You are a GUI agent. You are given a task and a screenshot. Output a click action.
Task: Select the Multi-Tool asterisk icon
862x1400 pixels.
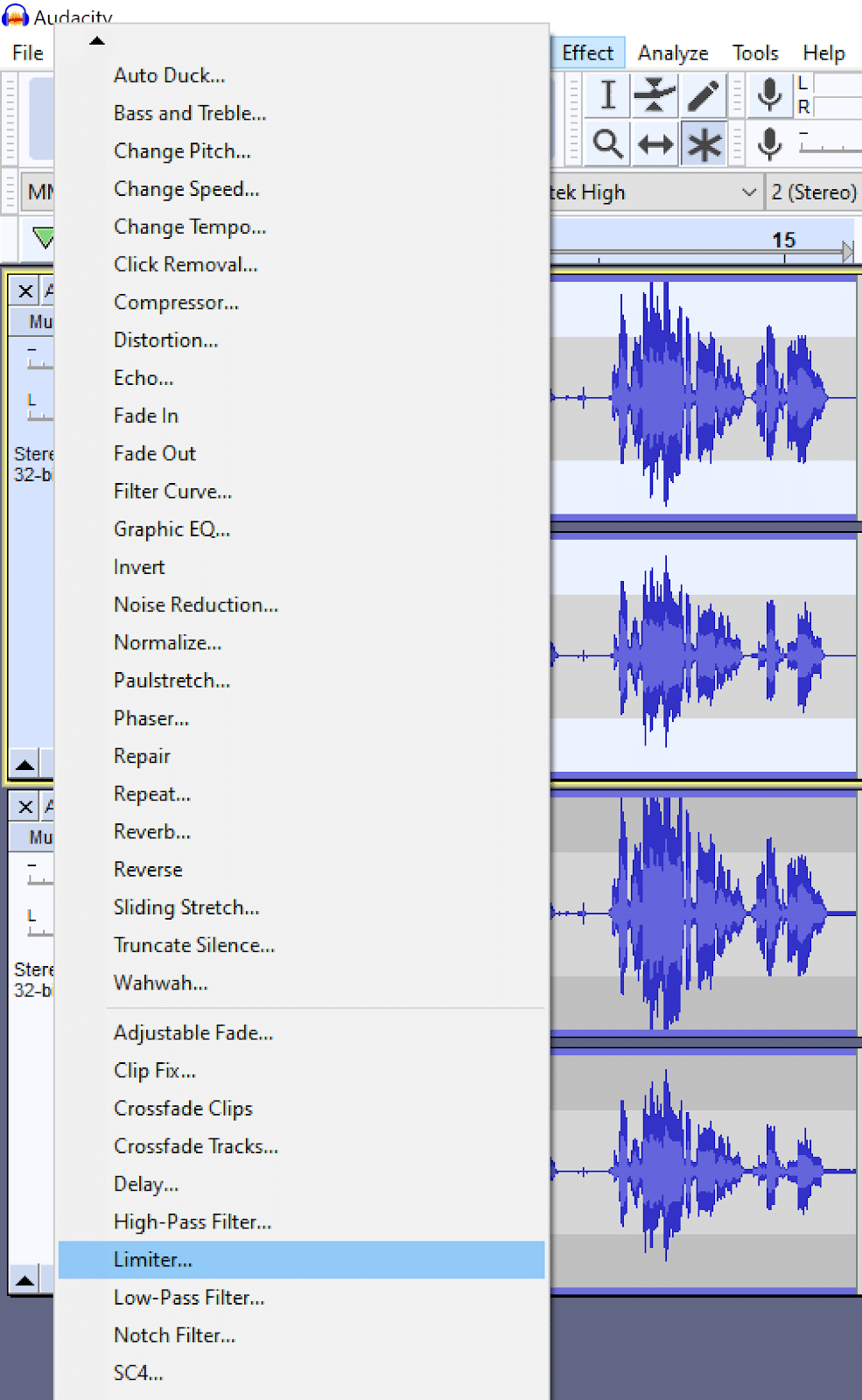[704, 143]
